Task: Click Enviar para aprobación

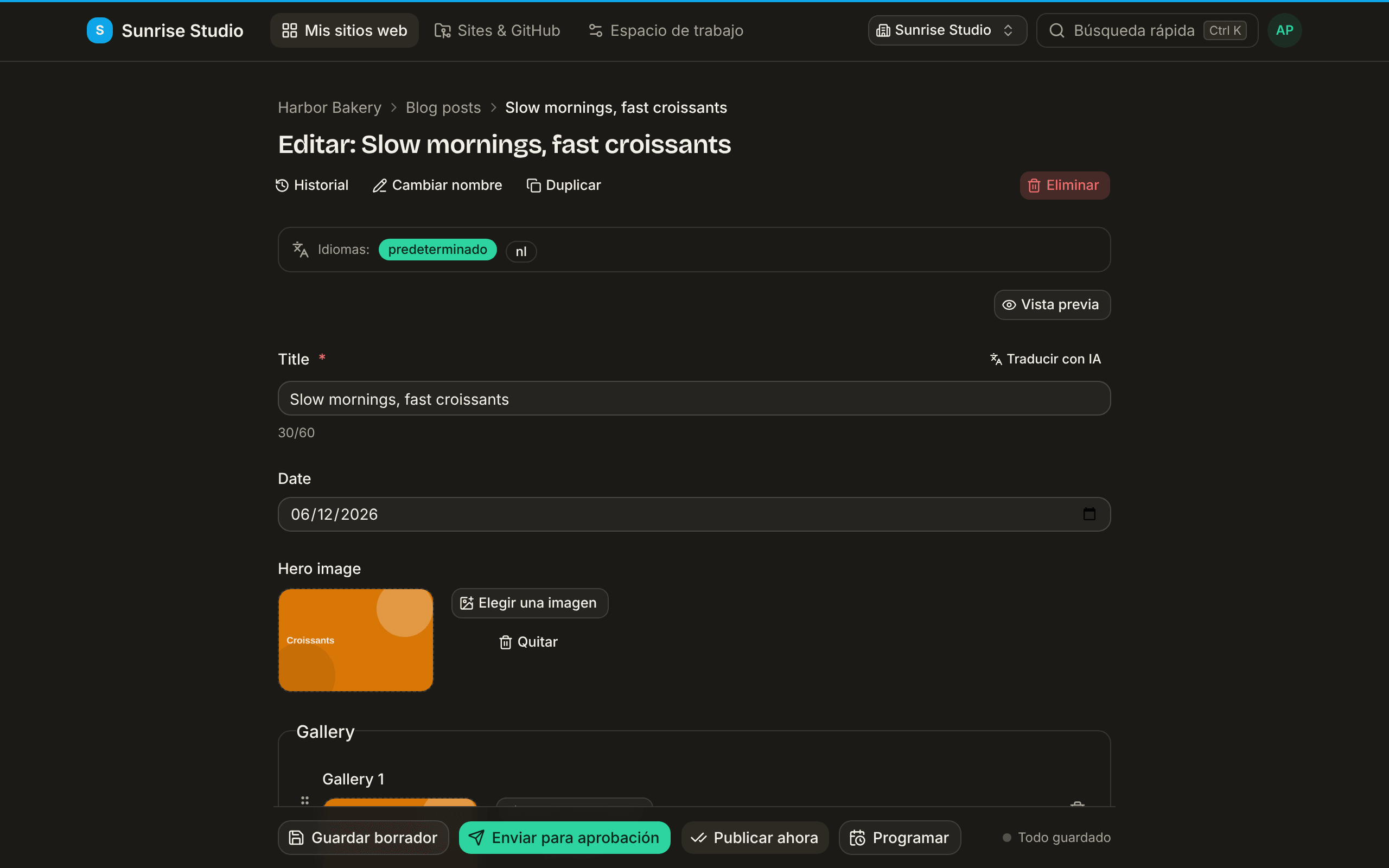Action: coord(564,838)
